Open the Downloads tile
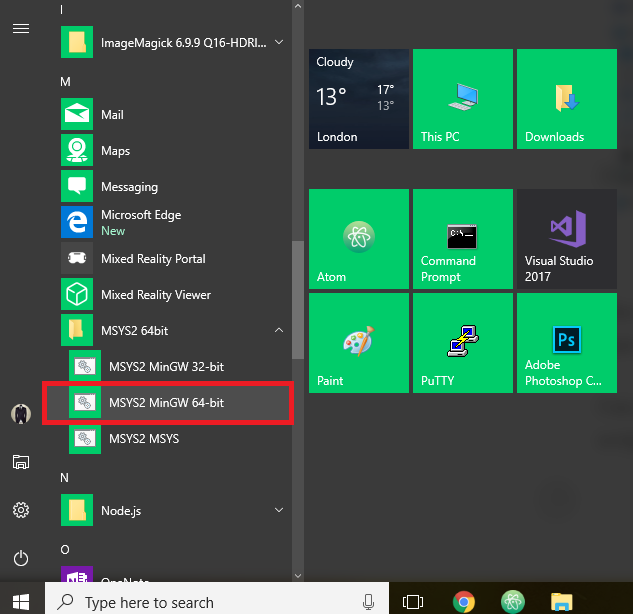 click(567, 99)
